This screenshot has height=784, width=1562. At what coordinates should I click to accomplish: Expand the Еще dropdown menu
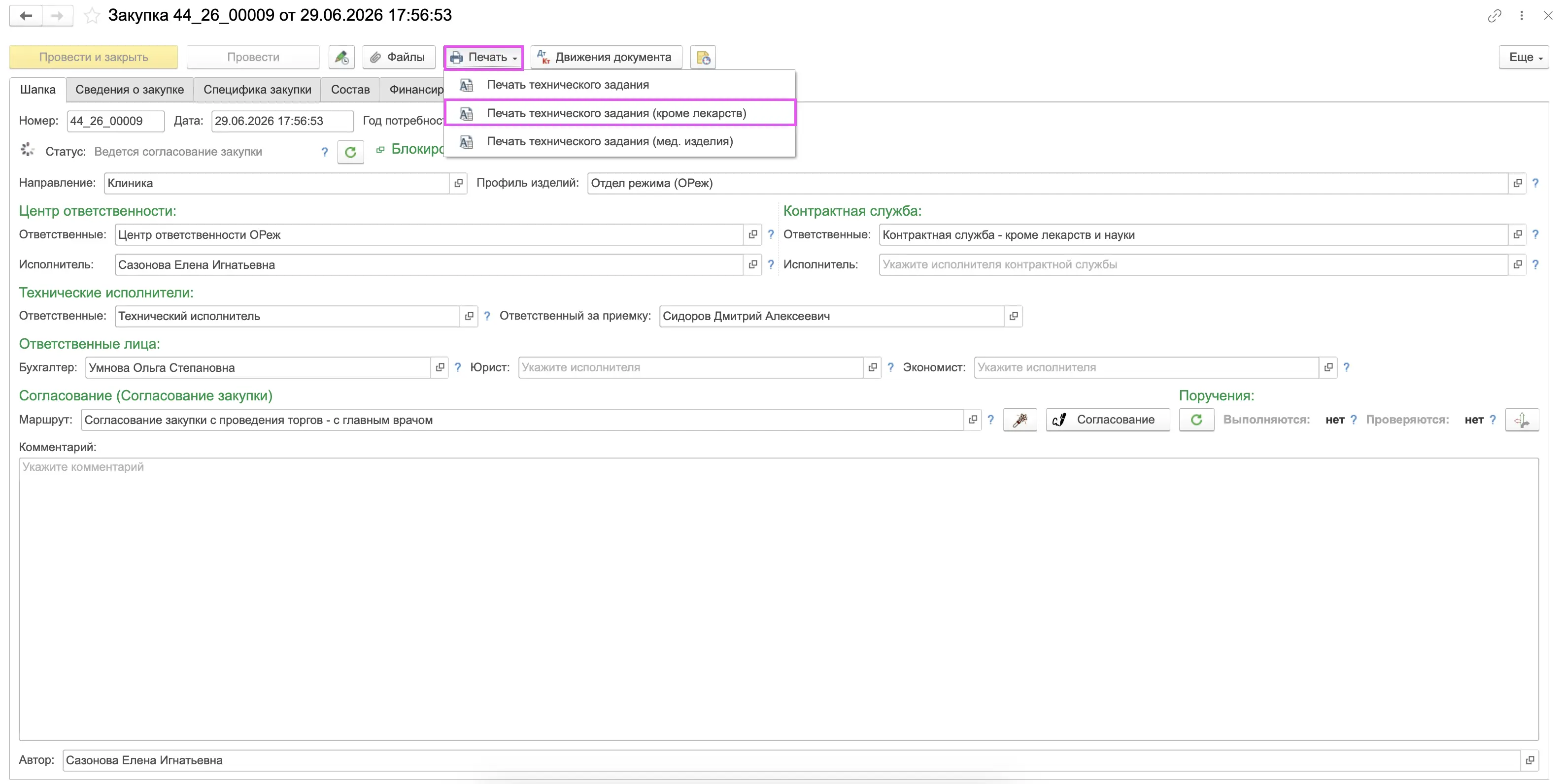(x=1524, y=57)
